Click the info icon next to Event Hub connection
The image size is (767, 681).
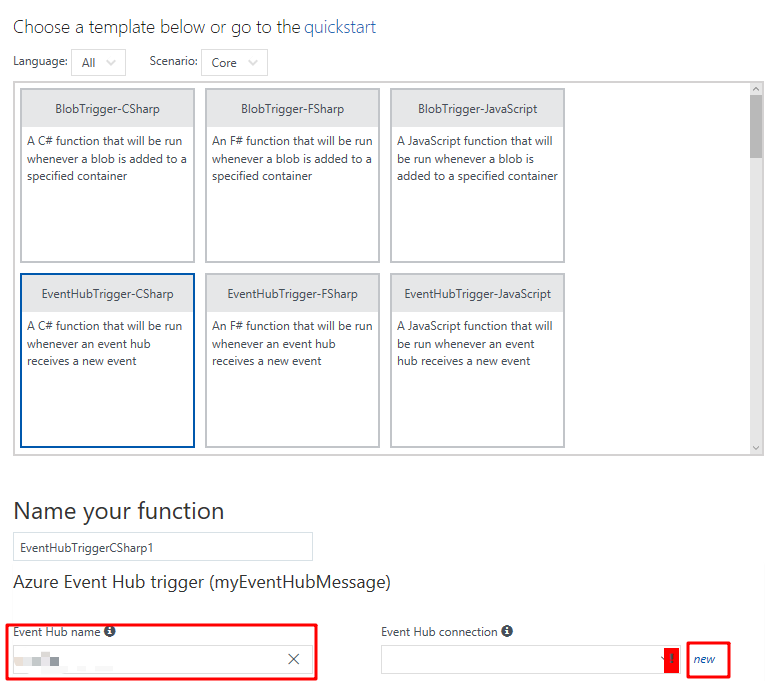507,631
